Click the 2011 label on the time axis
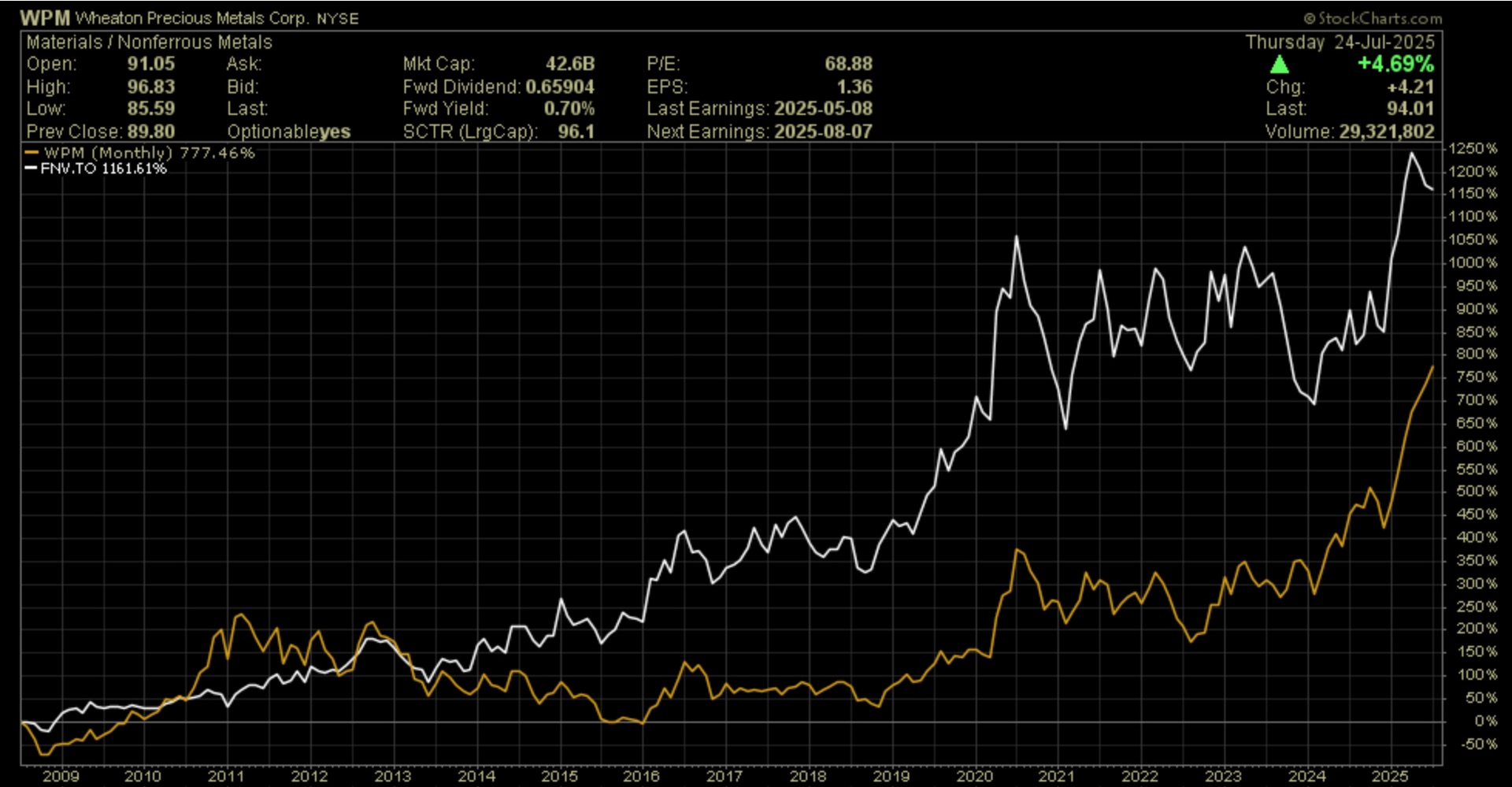 point(226,776)
